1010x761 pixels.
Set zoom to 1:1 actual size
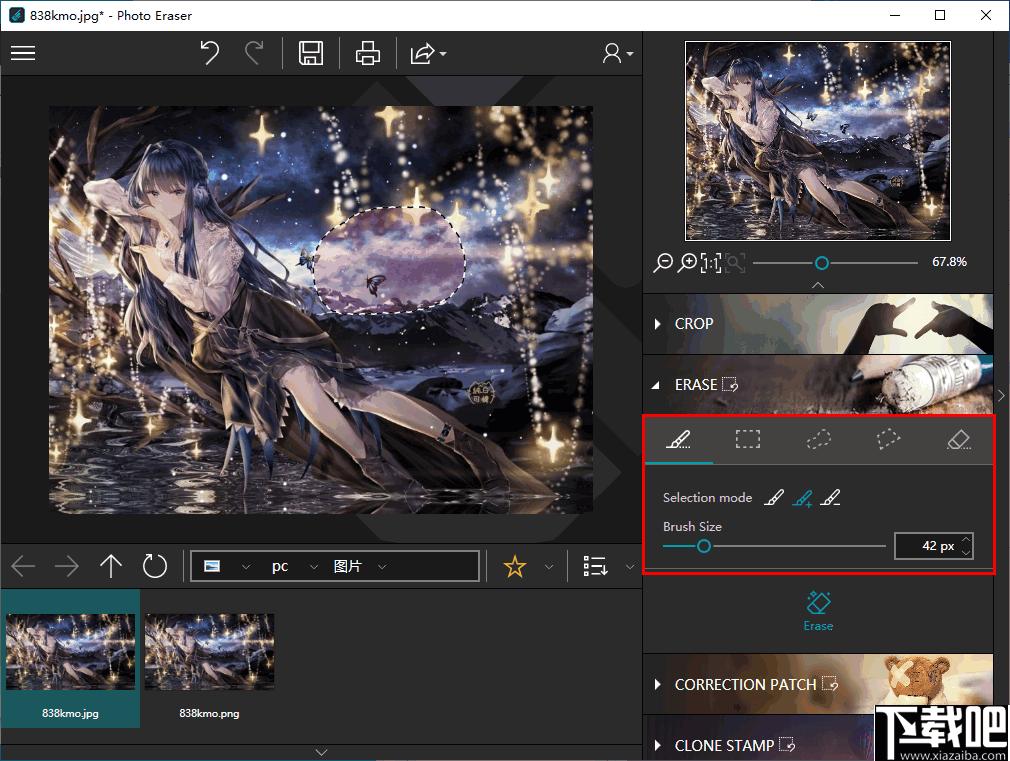(x=711, y=263)
